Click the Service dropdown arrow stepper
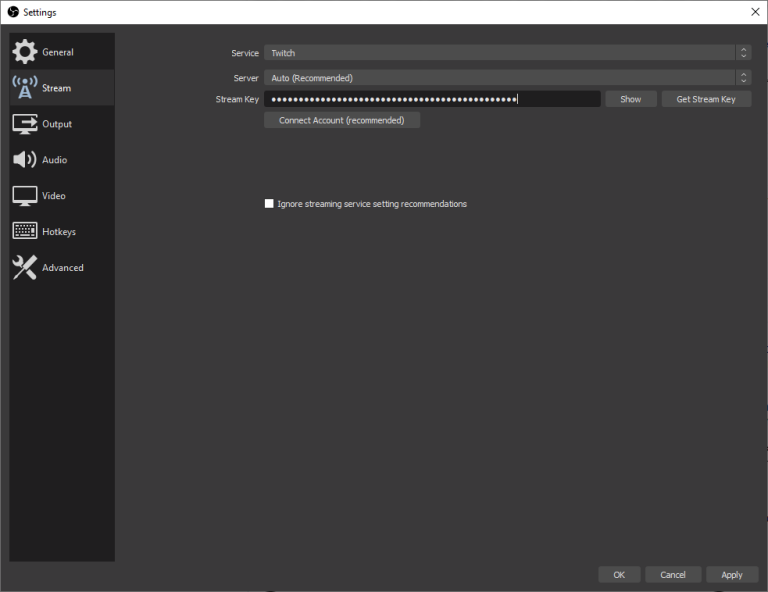The width and height of the screenshot is (768, 592). coord(743,52)
